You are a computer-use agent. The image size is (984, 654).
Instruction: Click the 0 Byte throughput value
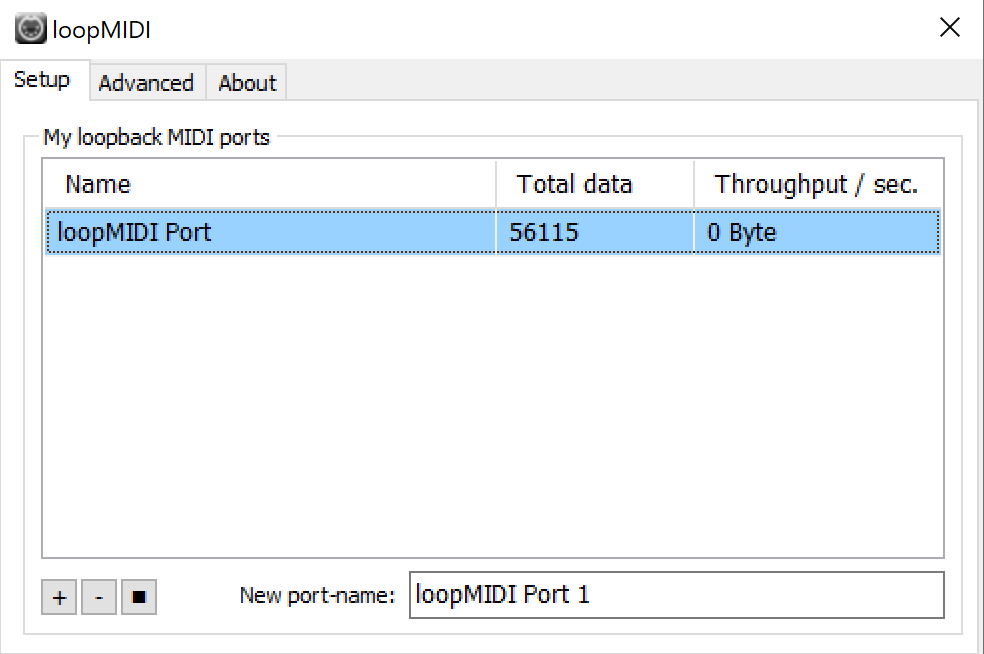(742, 233)
